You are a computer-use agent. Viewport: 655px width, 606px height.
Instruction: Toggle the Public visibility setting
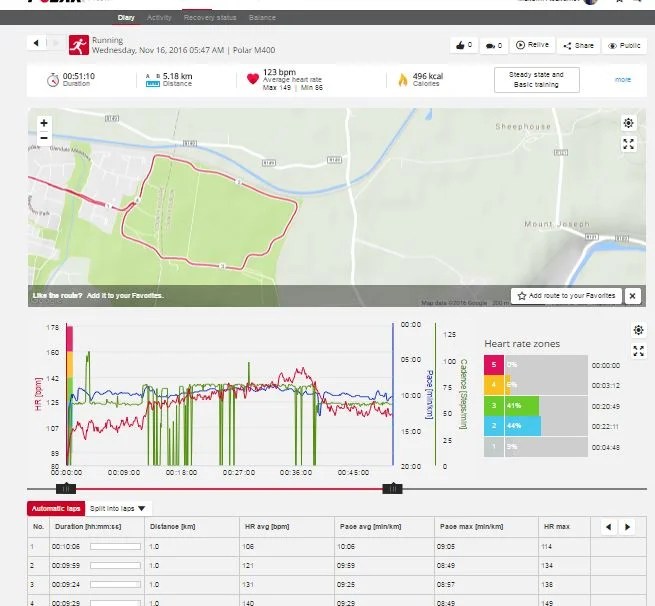[x=625, y=46]
